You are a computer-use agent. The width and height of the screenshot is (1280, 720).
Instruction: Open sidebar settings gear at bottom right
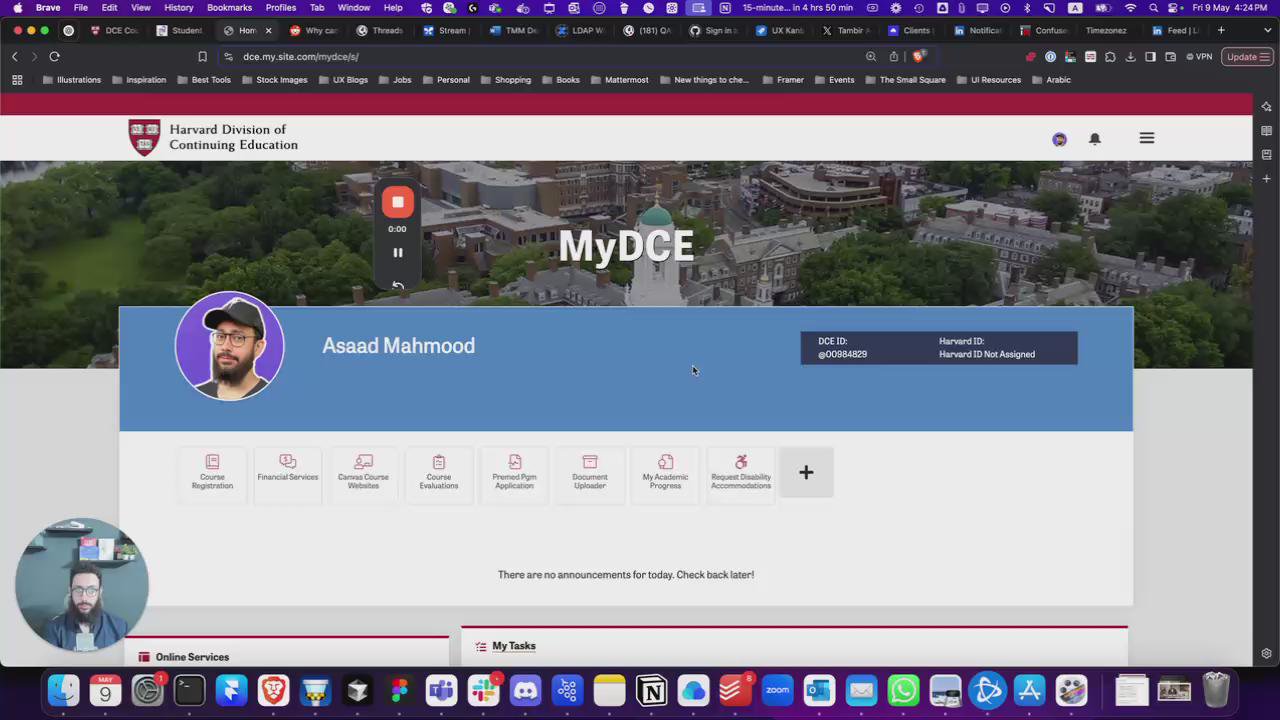(1266, 653)
